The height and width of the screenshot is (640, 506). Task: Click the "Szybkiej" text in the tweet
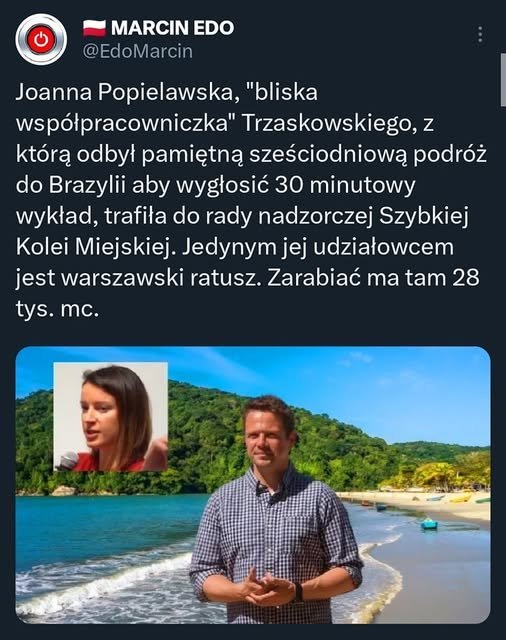click(x=424, y=216)
